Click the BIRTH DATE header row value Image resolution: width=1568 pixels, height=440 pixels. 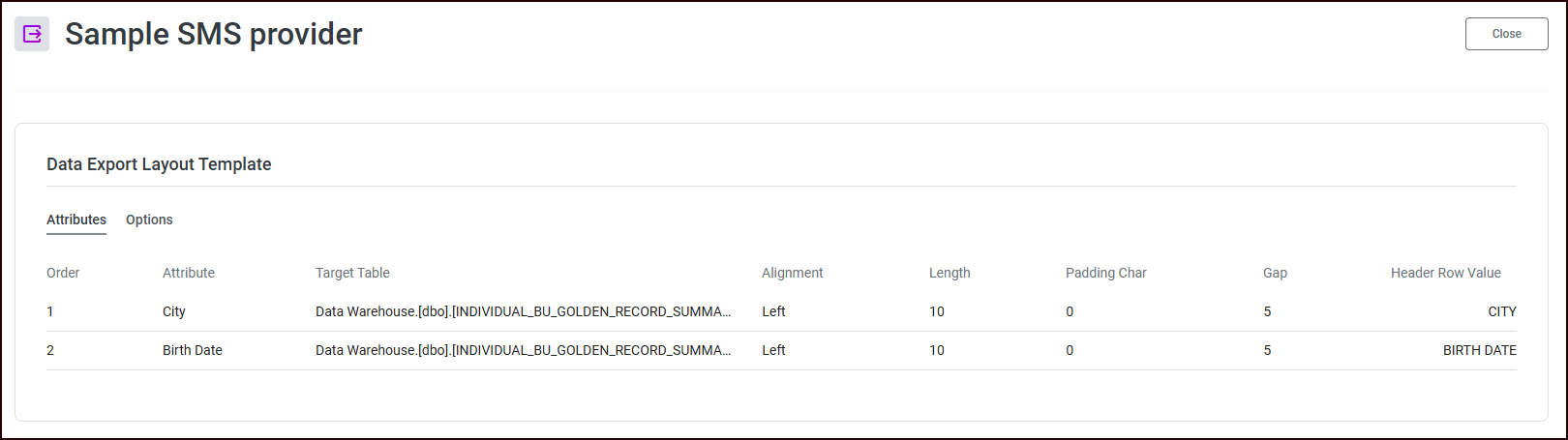pyautogui.click(x=1479, y=350)
